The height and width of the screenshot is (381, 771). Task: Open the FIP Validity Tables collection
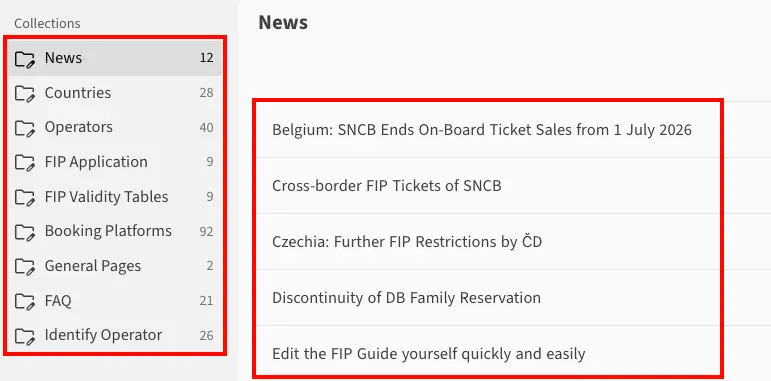pyautogui.click(x=114, y=197)
